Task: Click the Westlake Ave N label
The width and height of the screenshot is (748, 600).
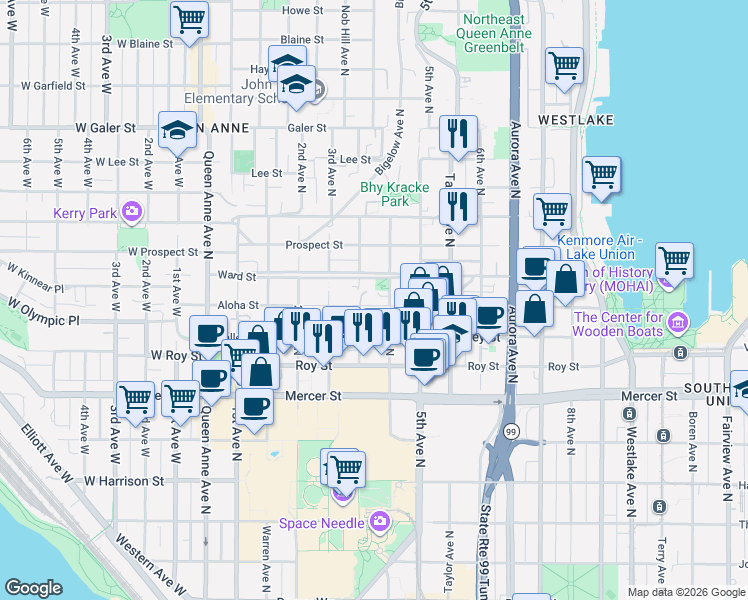Action: (631, 472)
